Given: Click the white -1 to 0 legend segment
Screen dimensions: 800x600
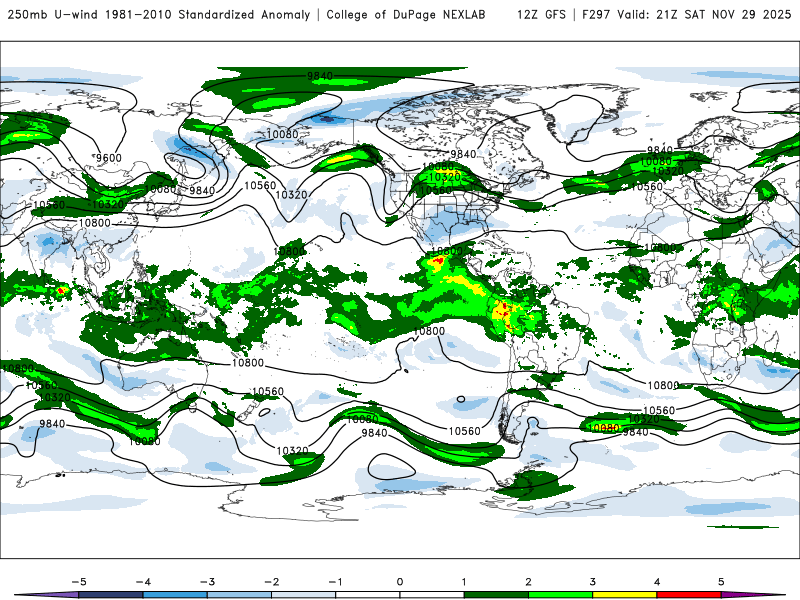Looking at the screenshot, I should click(x=368, y=595).
